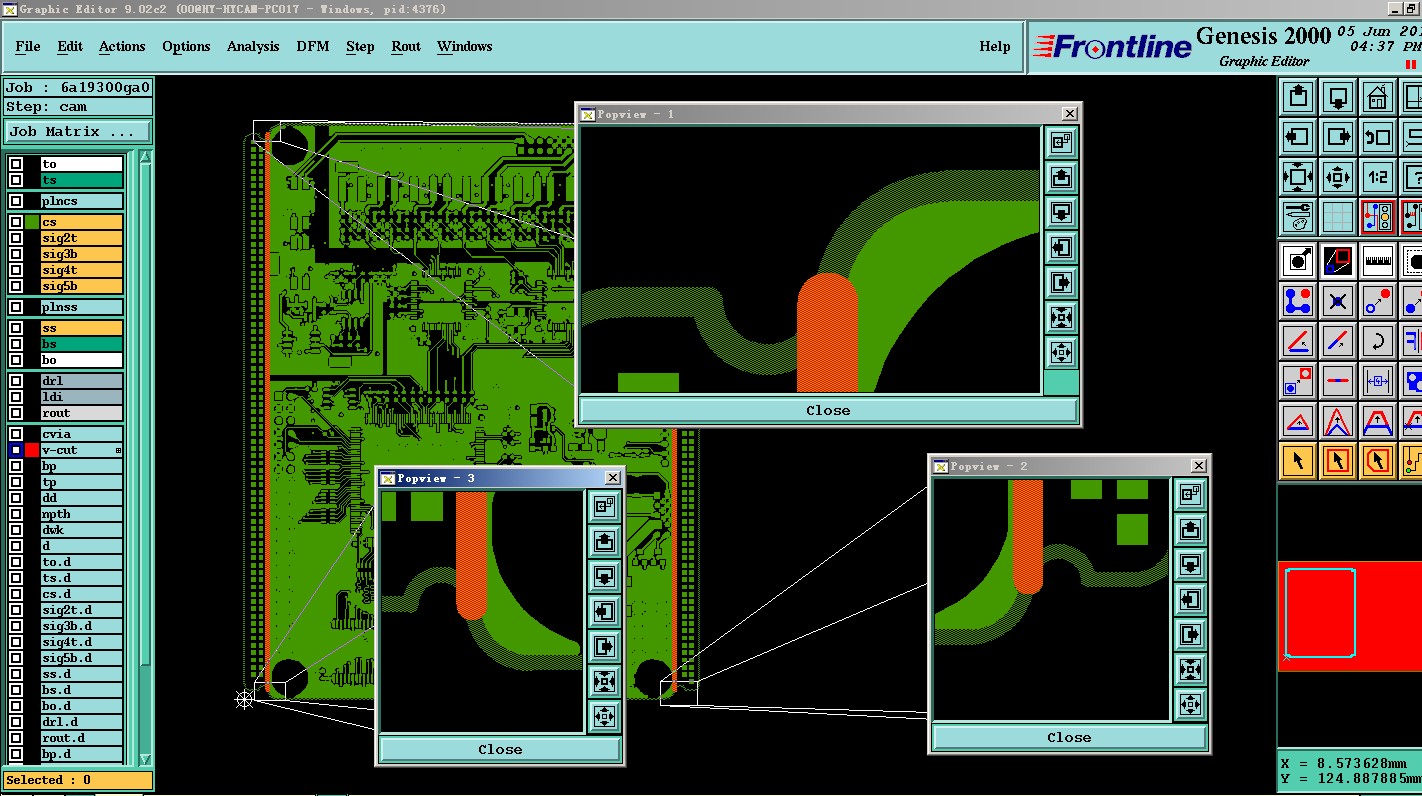Select the curved arrow rotate tool

[x=1378, y=341]
